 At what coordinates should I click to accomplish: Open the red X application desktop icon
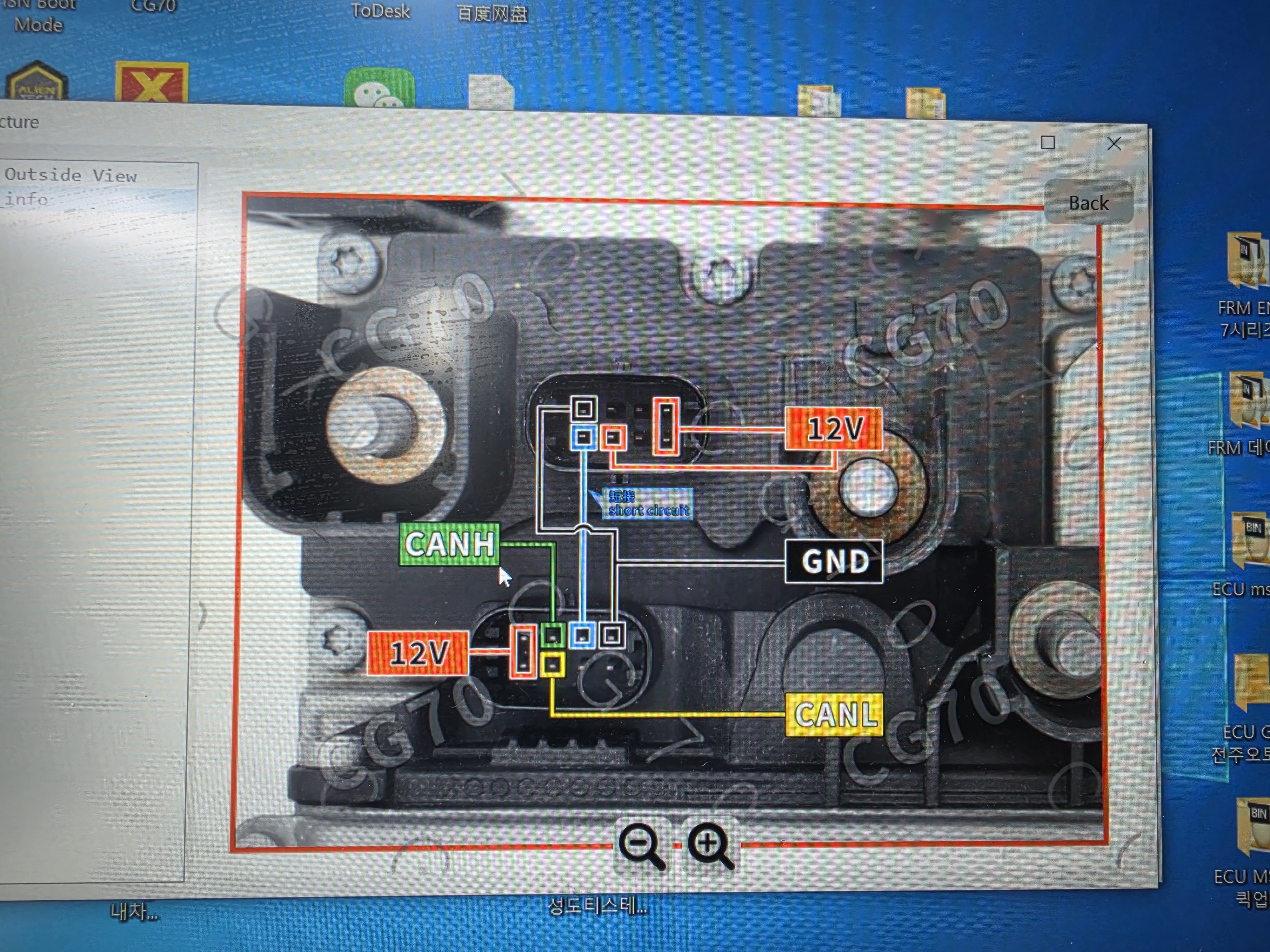point(151,83)
